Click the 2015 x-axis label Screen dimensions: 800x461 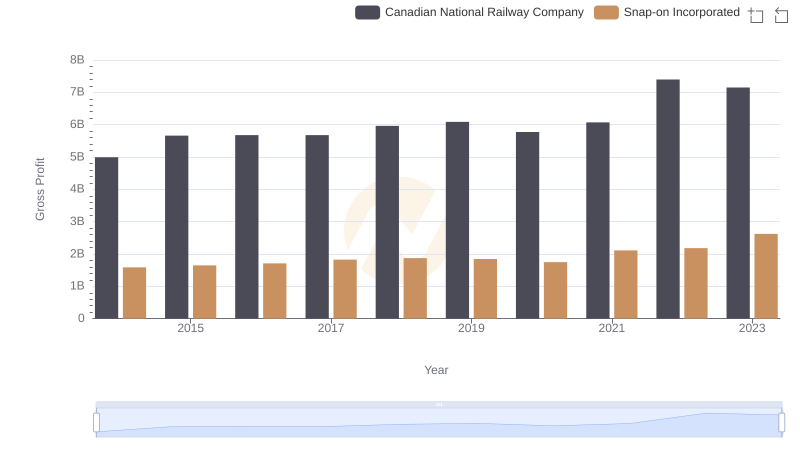(x=190, y=328)
